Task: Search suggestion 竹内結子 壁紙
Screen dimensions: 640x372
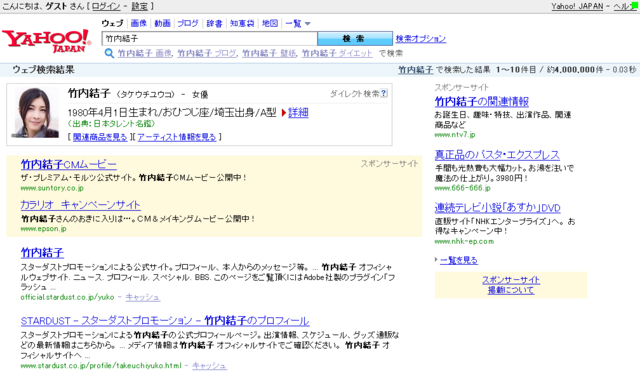Action: click(x=269, y=53)
